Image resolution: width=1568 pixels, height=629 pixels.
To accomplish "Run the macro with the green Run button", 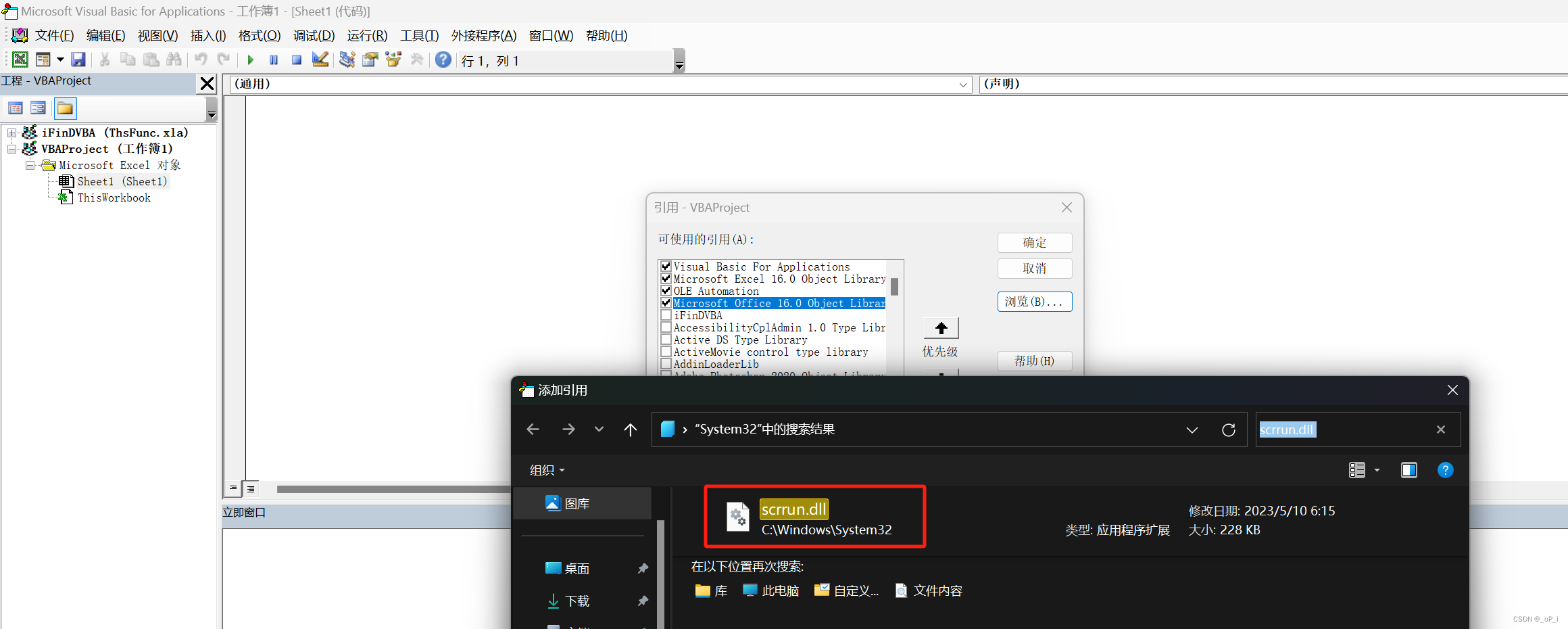I will [251, 60].
